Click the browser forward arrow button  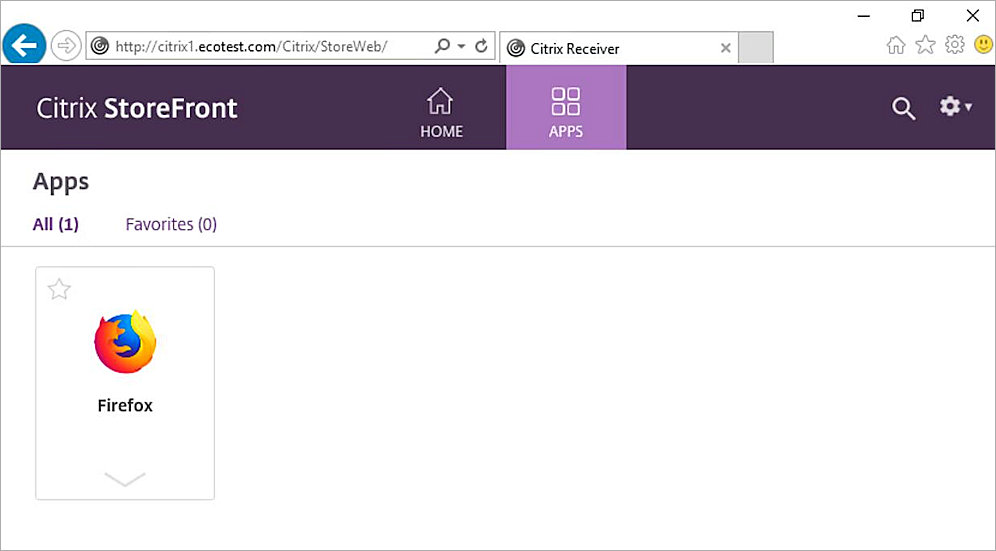pos(65,46)
